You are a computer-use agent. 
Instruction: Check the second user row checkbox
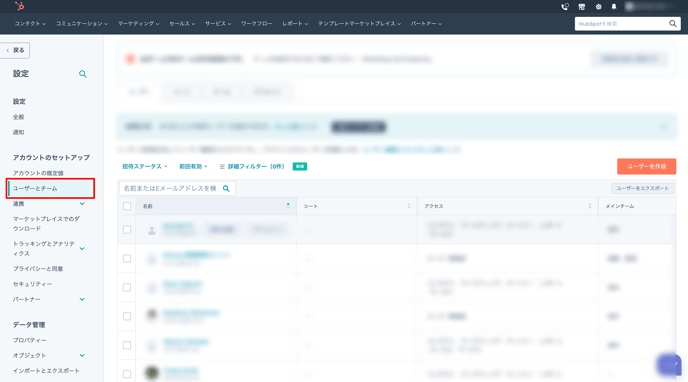127,258
